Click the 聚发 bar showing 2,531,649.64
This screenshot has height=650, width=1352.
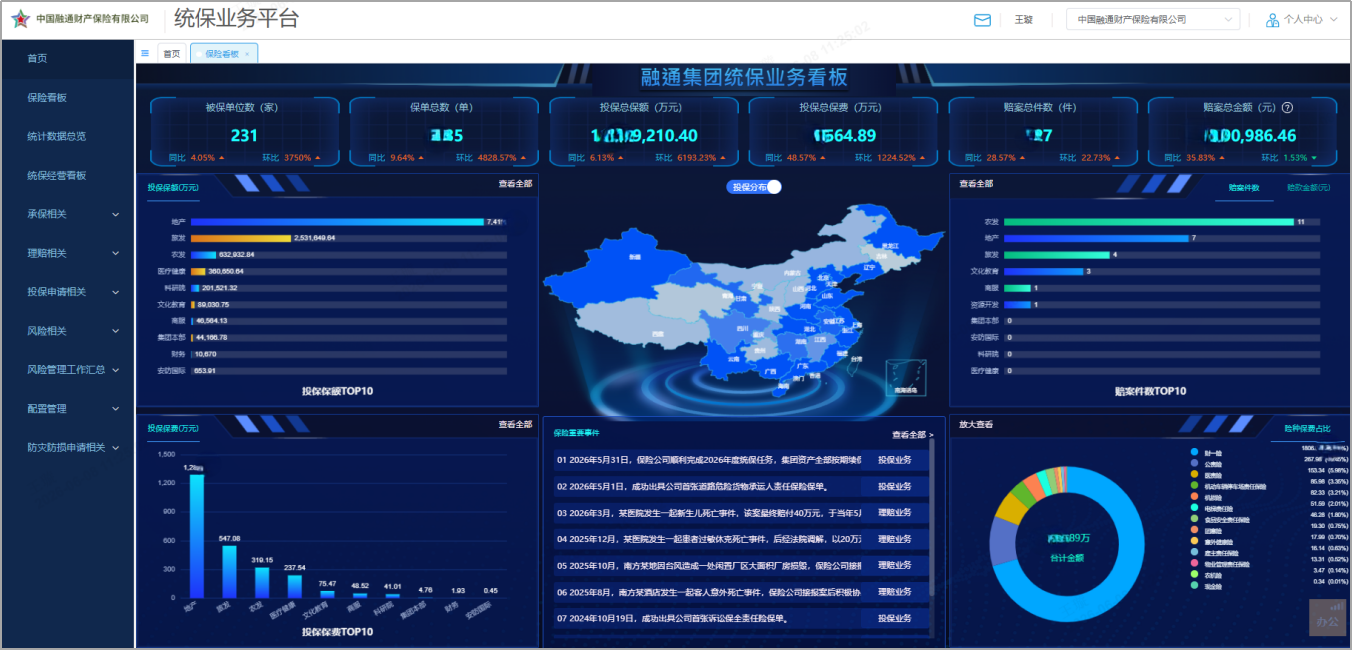coord(241,238)
